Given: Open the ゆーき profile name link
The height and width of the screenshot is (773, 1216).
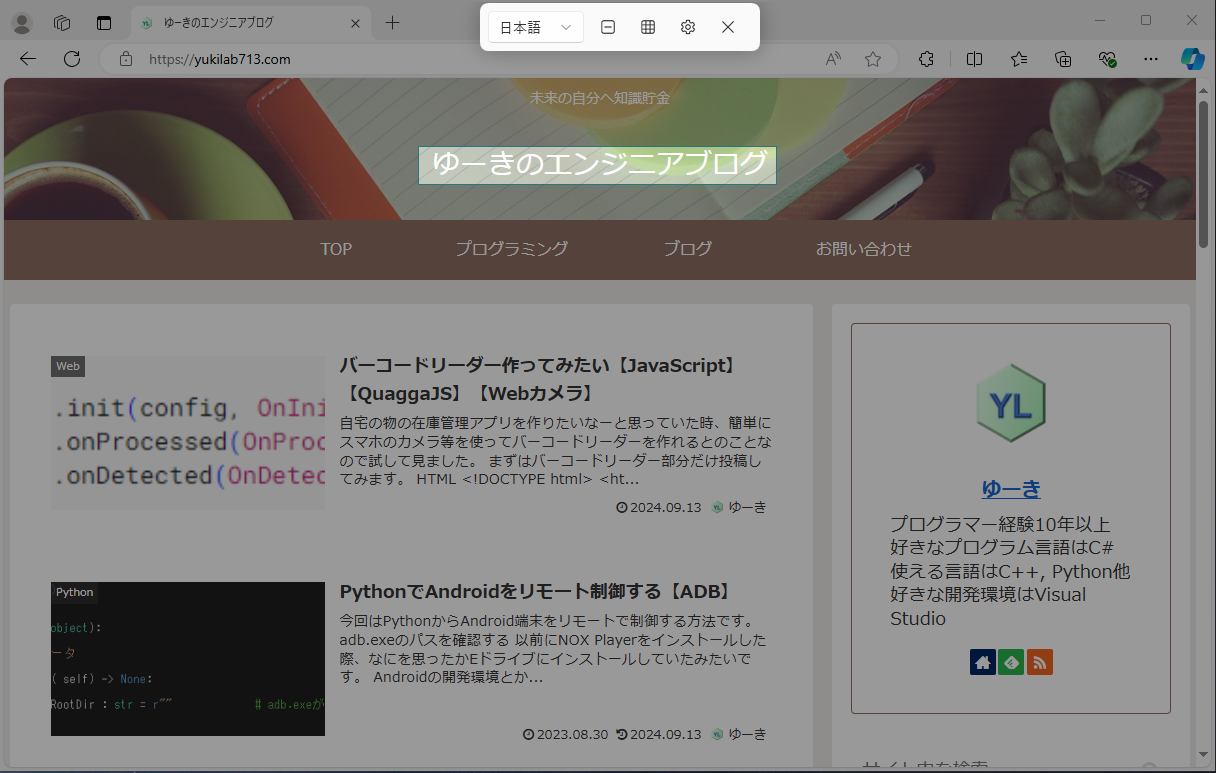Looking at the screenshot, I should (x=1011, y=489).
